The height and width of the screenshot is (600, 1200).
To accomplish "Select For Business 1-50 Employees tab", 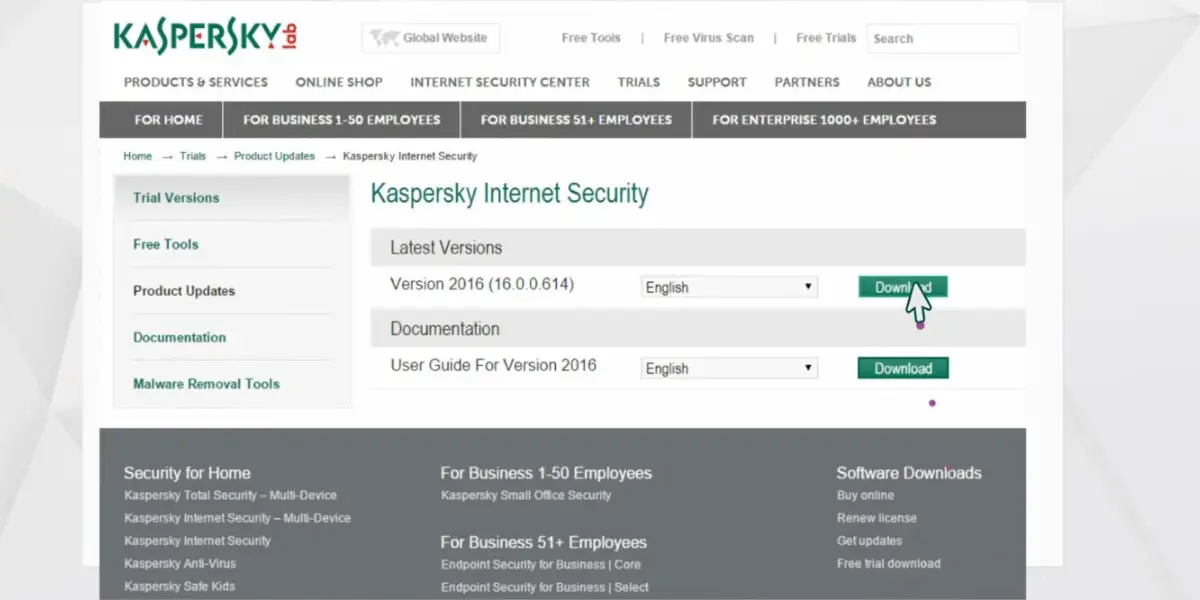I will [x=342, y=120].
